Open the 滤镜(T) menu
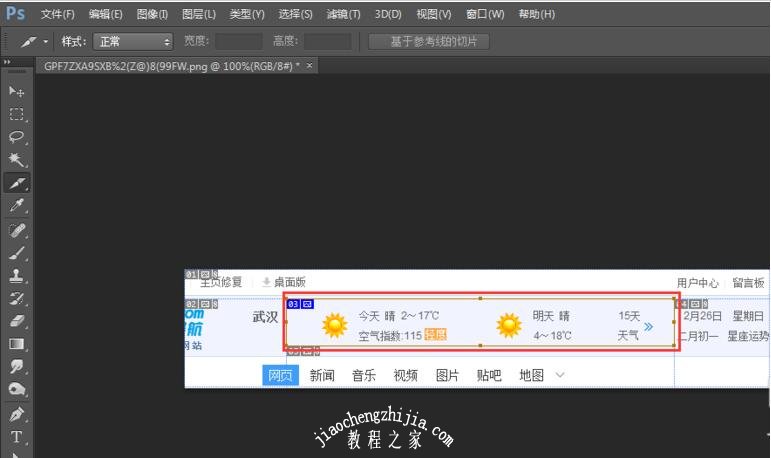771x458 pixels. 343,14
